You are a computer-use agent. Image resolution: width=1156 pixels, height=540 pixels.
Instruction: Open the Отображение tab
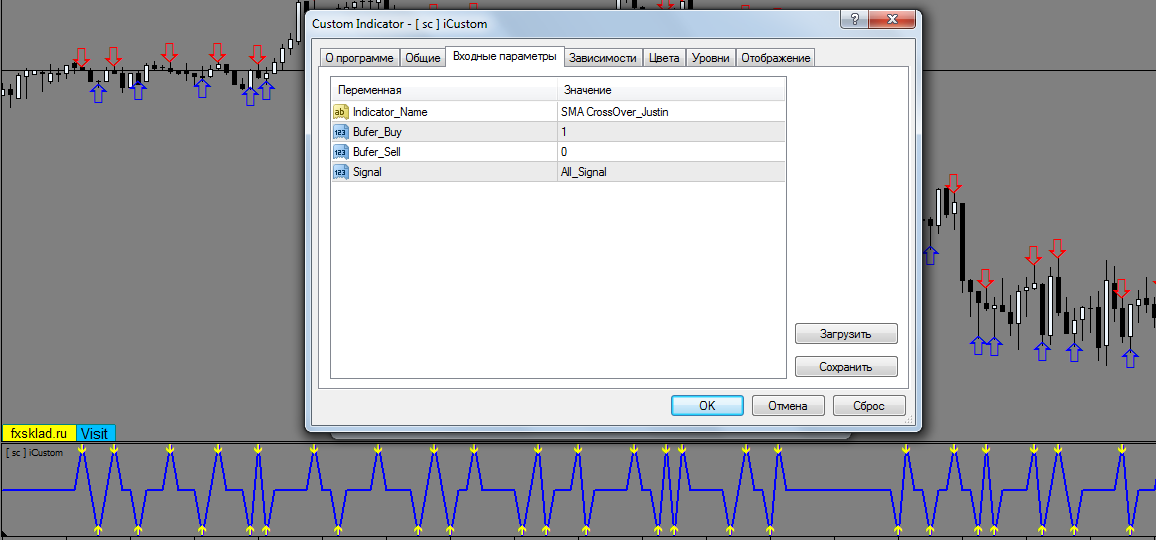(x=776, y=58)
